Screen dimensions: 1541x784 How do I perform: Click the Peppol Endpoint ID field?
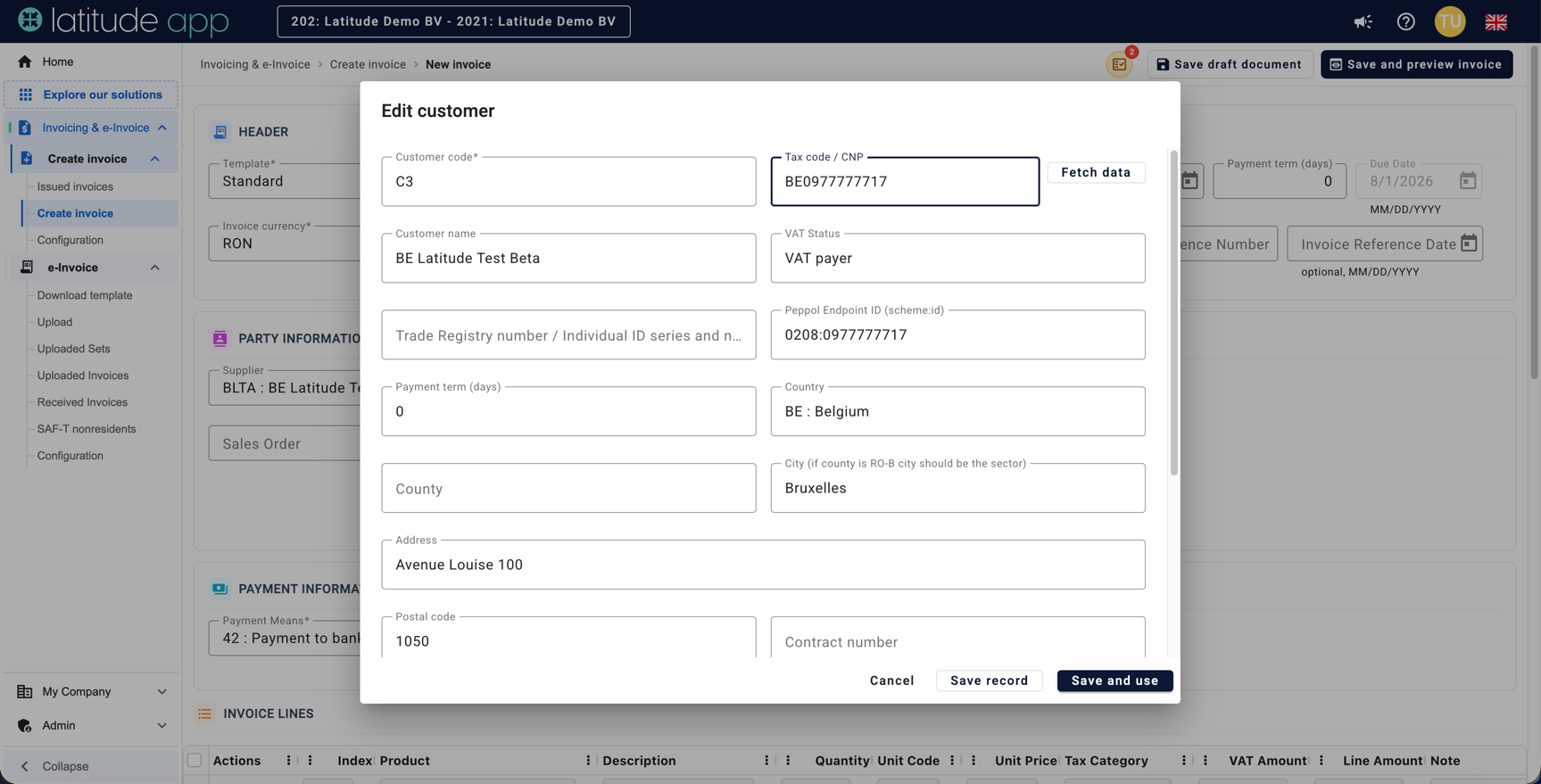pyautogui.click(x=957, y=334)
